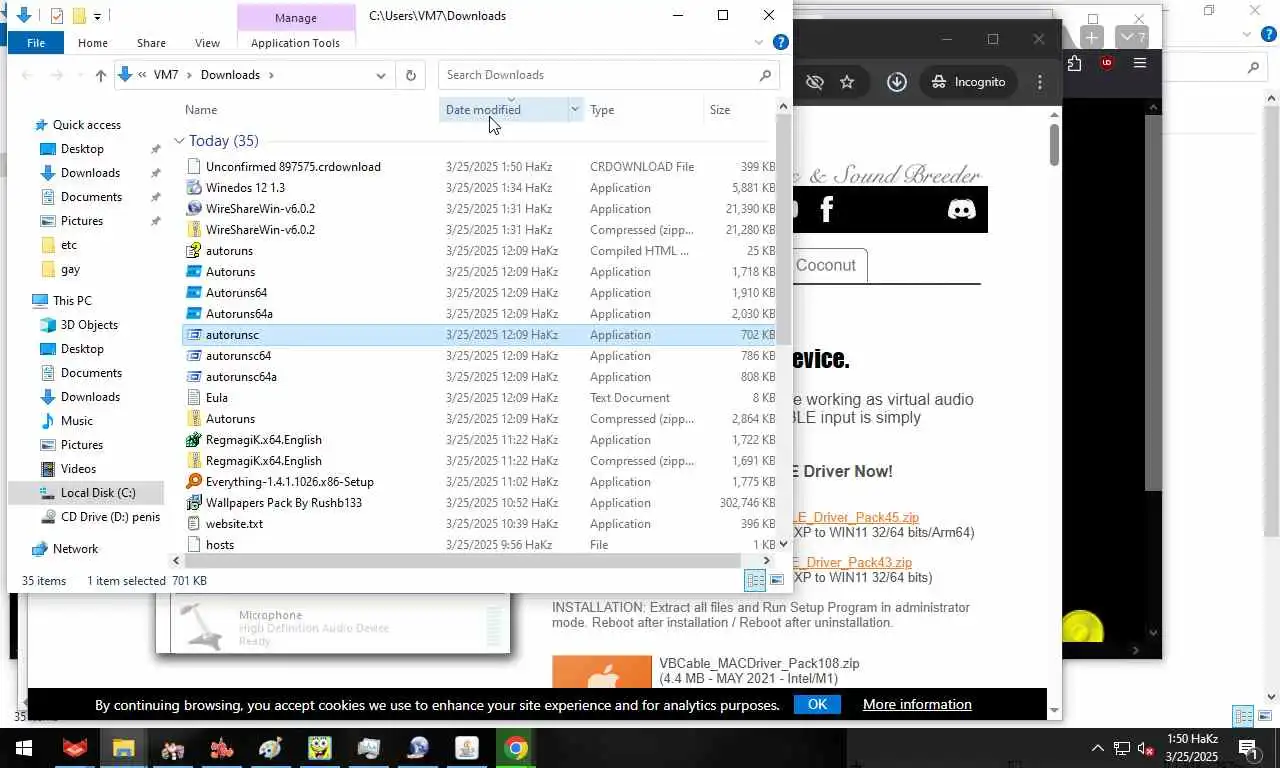
Task: Open Properties from the quick access toolbar
Action: click(x=57, y=15)
